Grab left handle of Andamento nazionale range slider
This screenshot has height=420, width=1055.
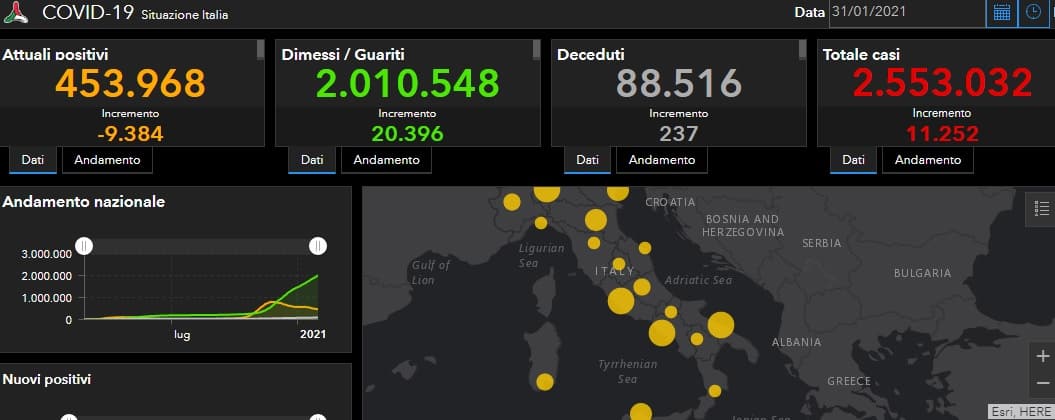(84, 246)
